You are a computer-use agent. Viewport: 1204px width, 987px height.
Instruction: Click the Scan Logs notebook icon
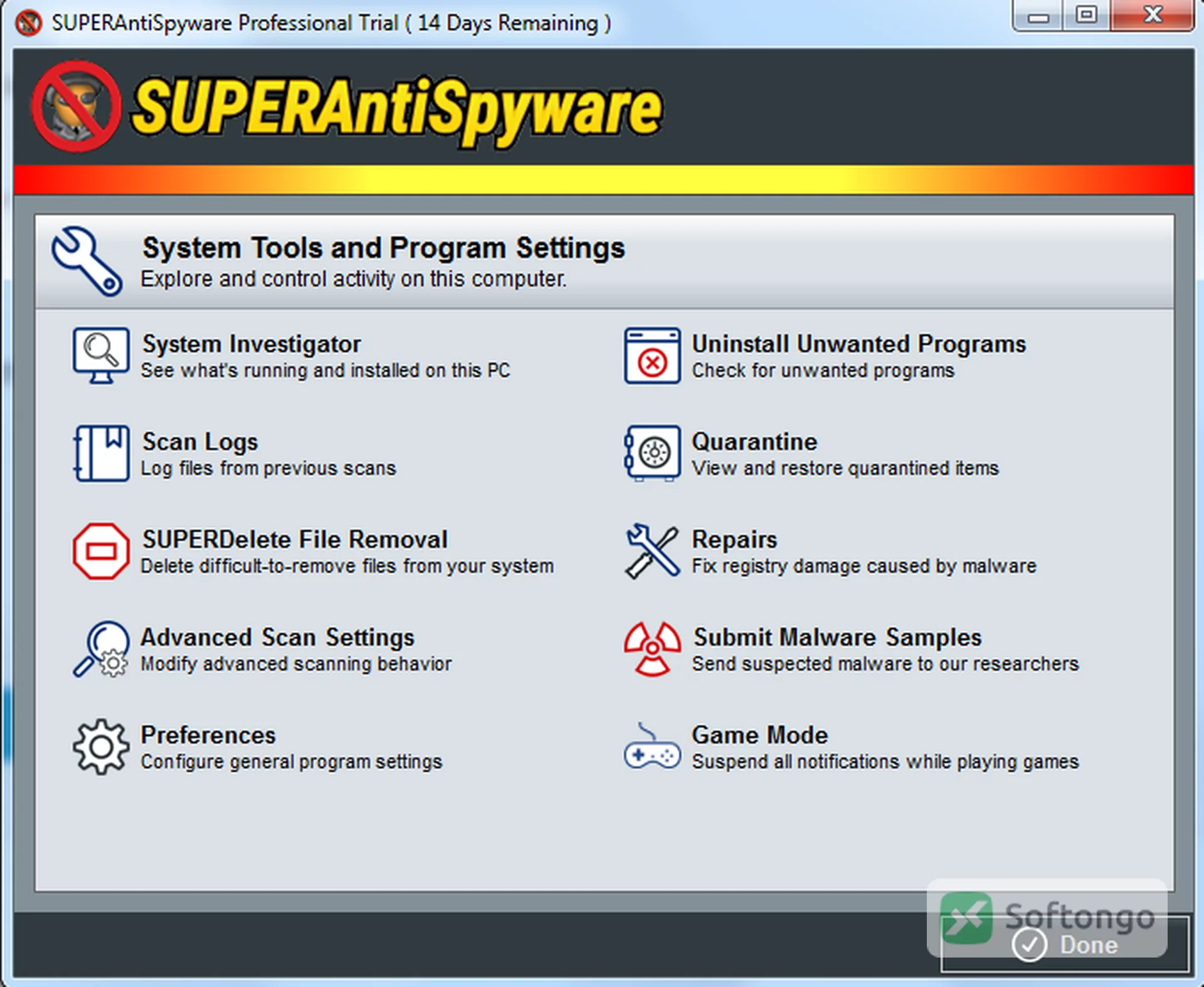coord(101,453)
